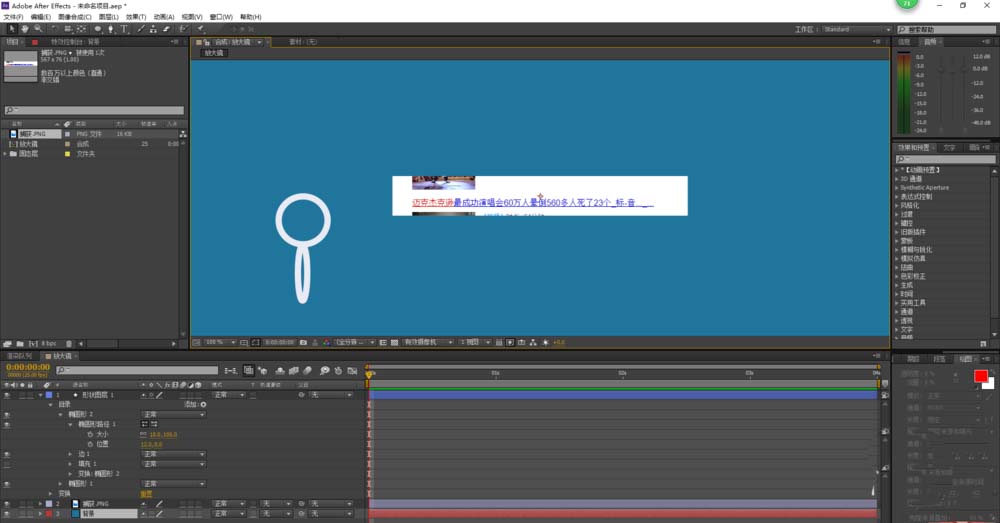
Task: Click the trash delete icon in Project panel
Action: pos(69,344)
